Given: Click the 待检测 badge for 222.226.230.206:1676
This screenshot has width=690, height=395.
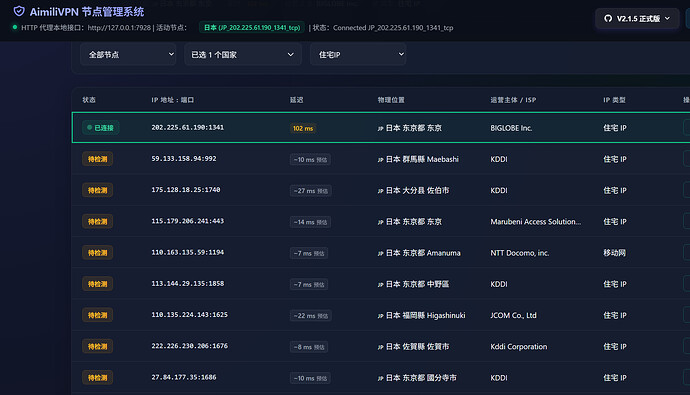Looking at the screenshot, I should (97, 347).
